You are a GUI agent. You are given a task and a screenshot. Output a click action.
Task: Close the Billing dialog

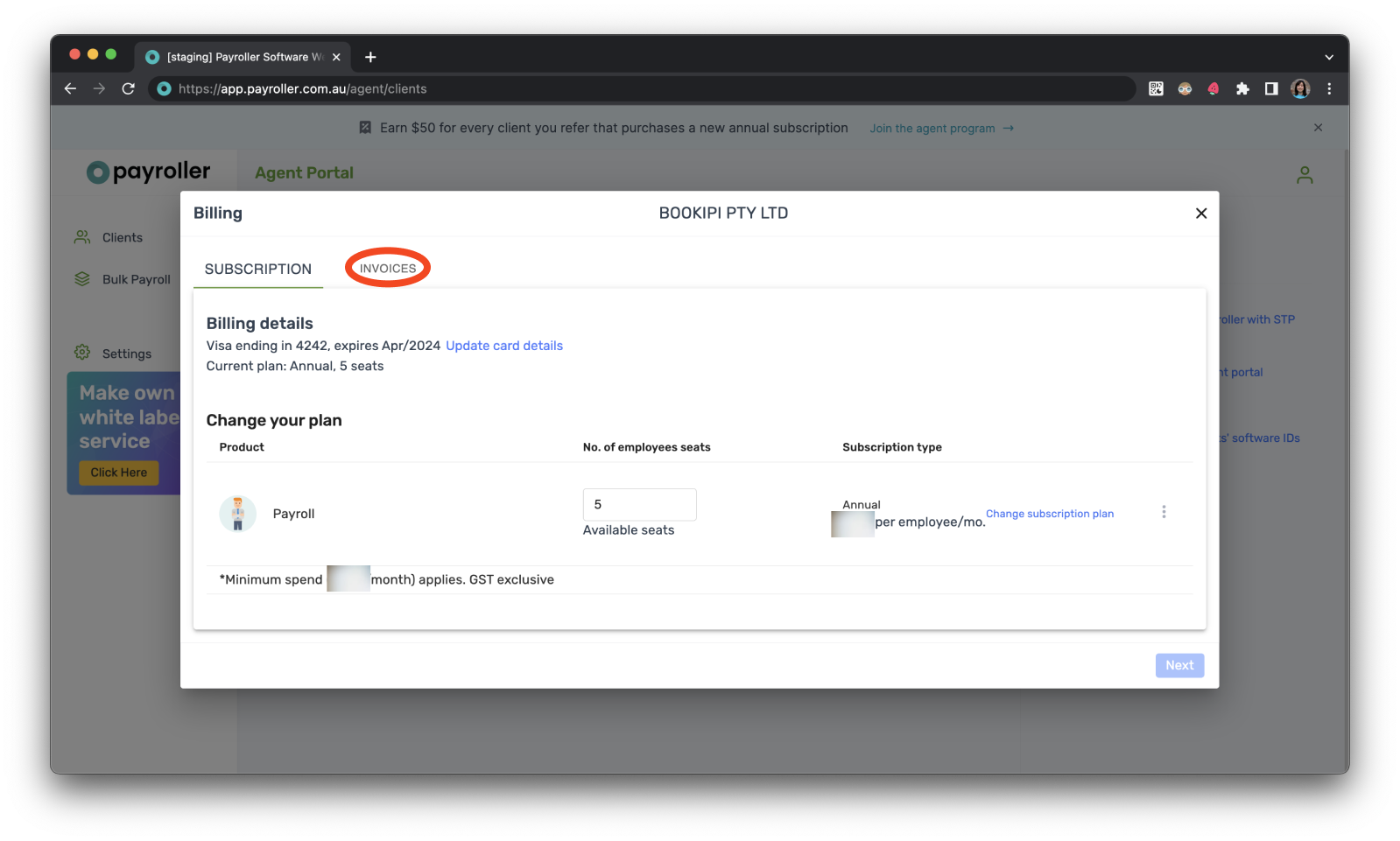tap(1201, 214)
